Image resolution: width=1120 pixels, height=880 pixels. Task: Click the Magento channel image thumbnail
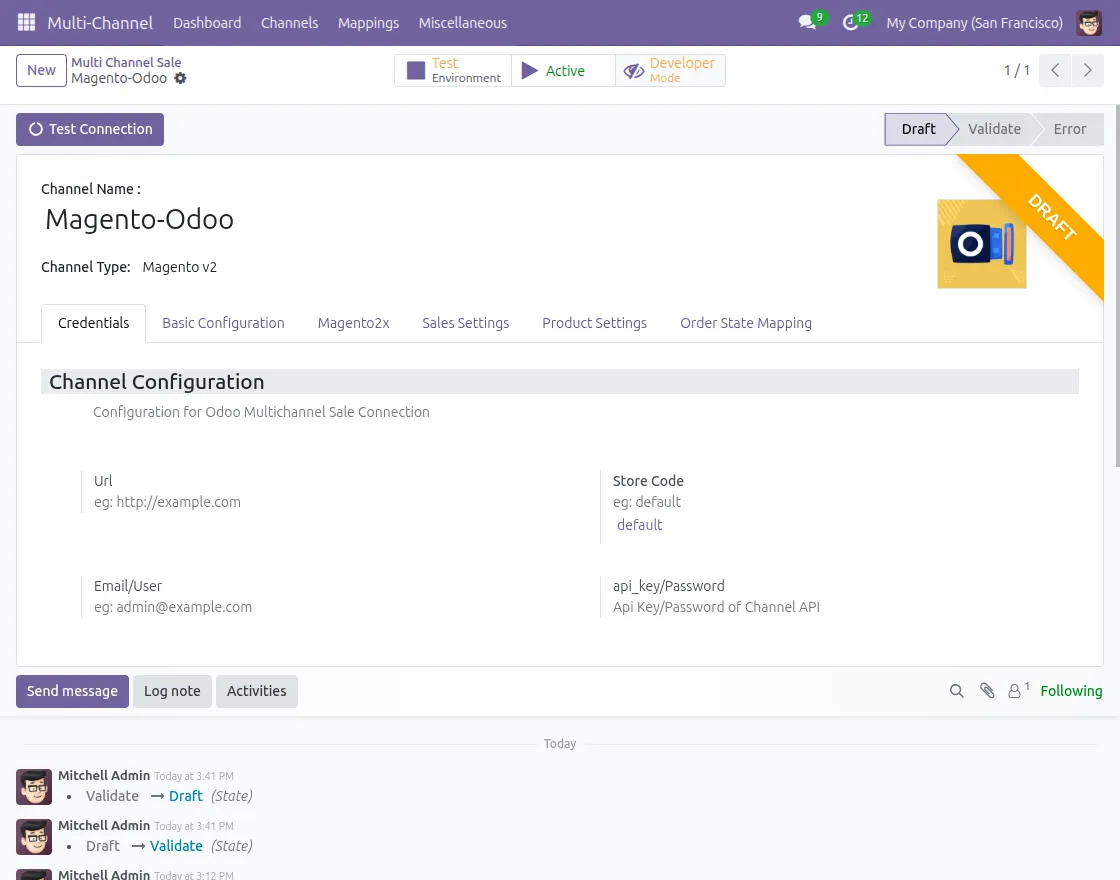(x=981, y=244)
